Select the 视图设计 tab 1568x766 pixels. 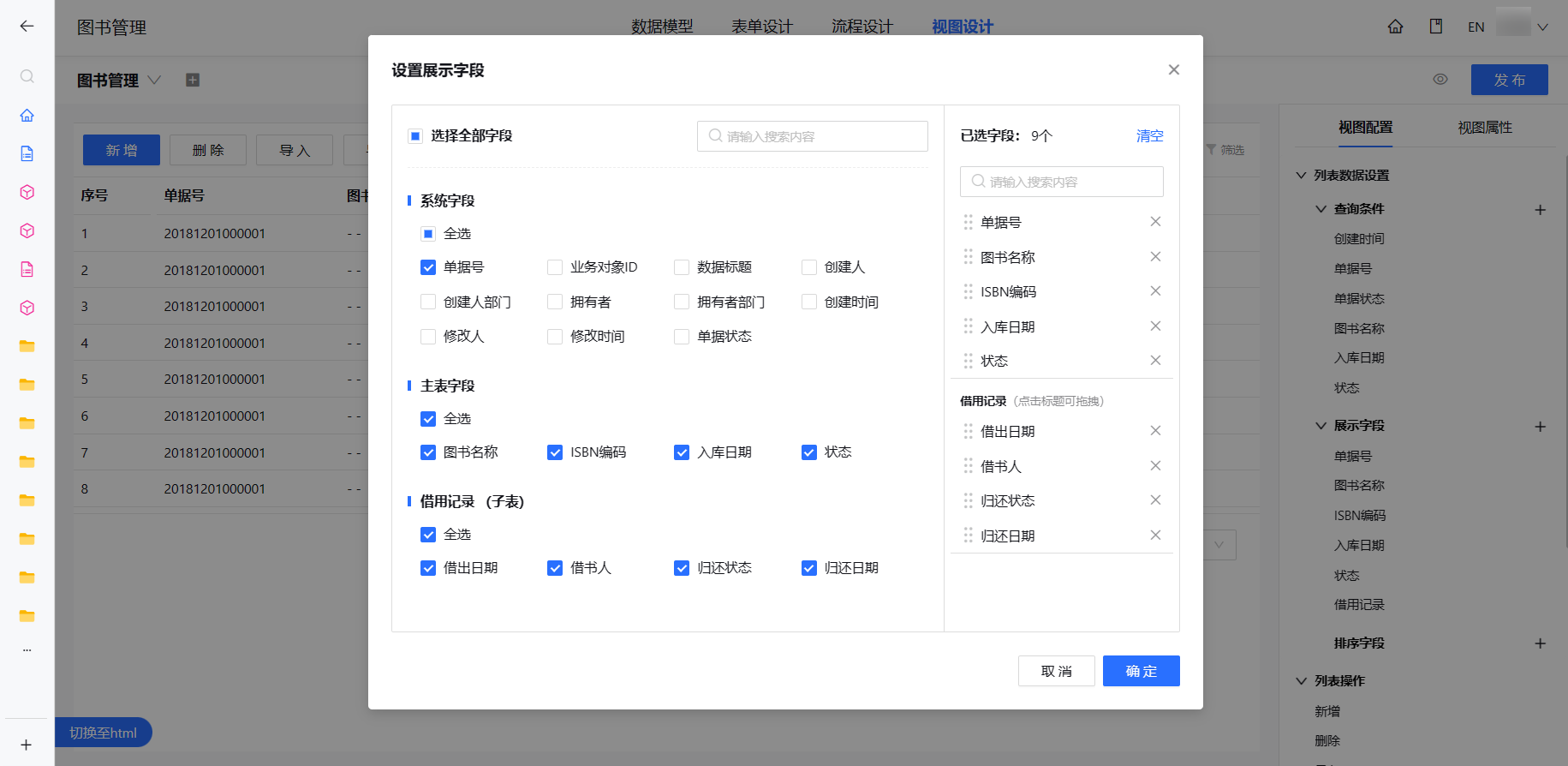coord(963,27)
